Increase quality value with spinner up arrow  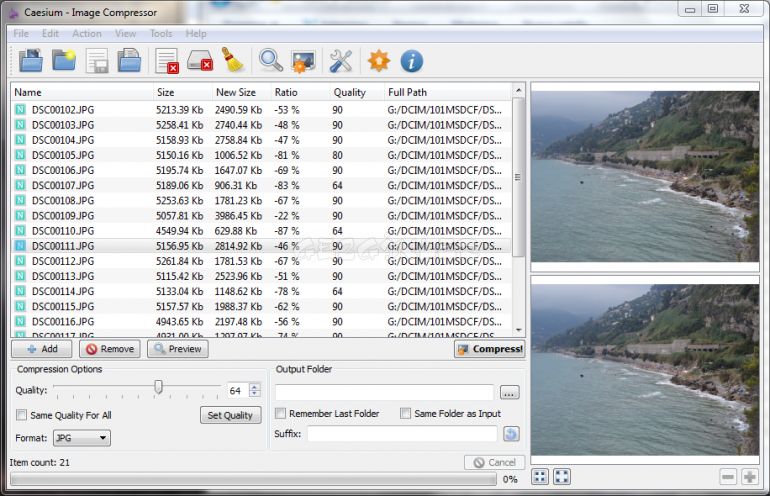click(254, 387)
